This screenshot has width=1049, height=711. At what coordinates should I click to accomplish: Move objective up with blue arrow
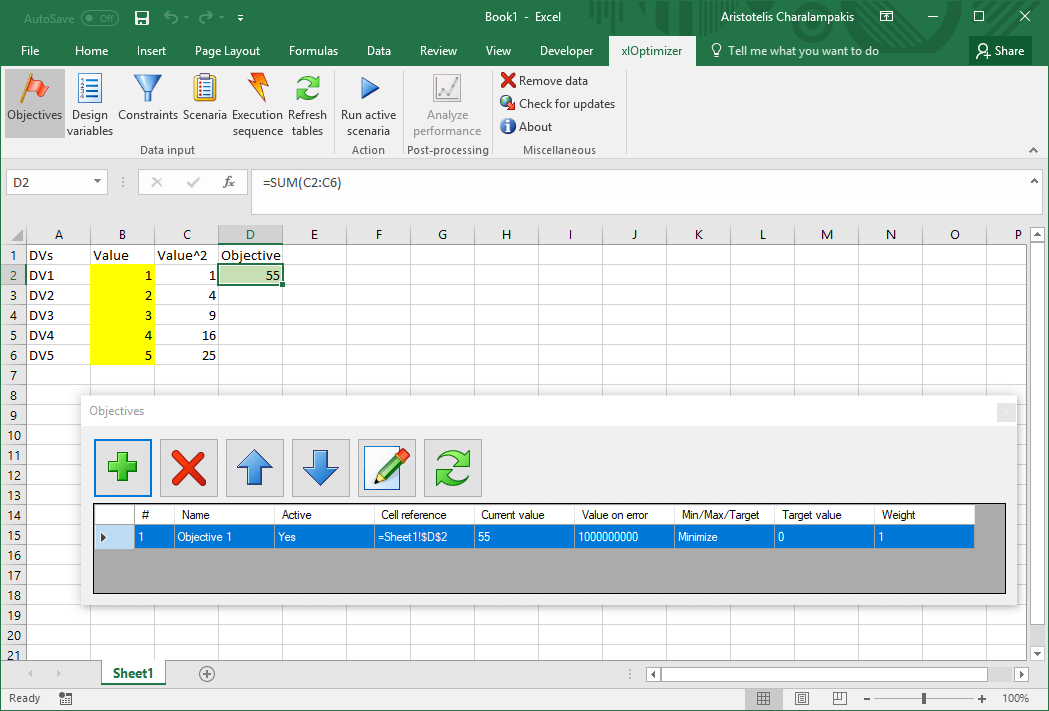(255, 468)
